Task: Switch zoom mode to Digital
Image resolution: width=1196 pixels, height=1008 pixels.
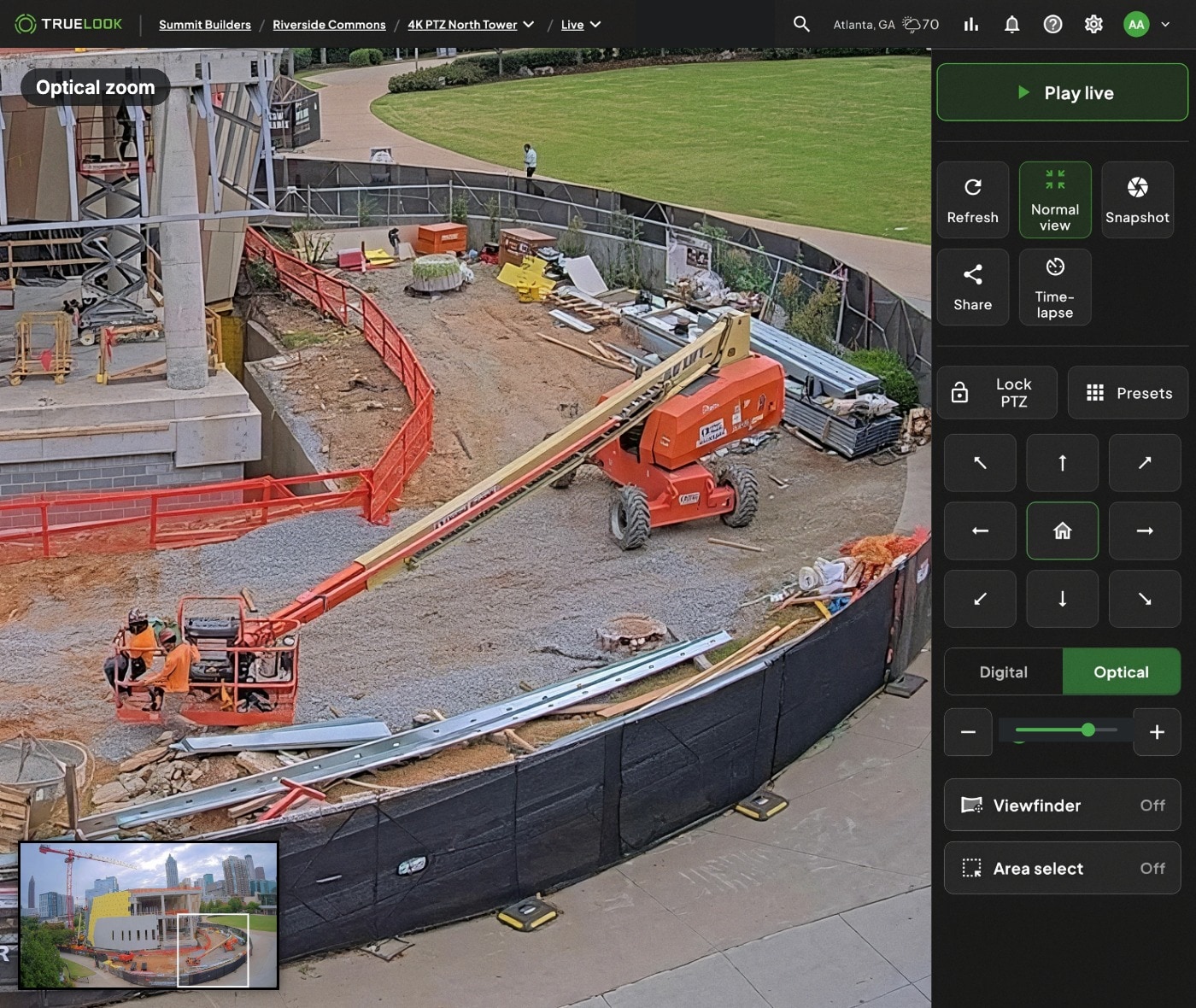Action: point(1004,672)
